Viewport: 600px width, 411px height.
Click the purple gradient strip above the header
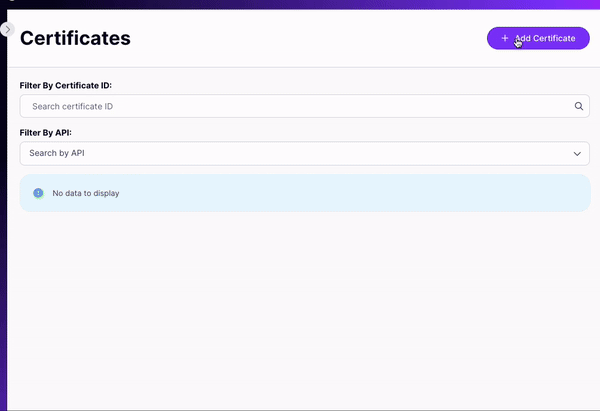pos(300,4)
